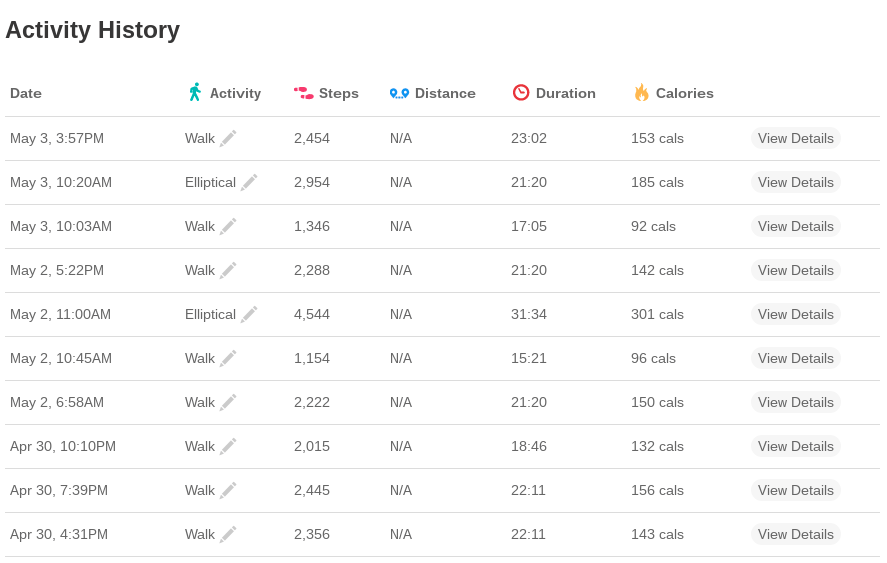This screenshot has height=563, width=887.
Task: Click pencil icon for Apr 30, 4:31PM walk
Action: pyautogui.click(x=228, y=534)
